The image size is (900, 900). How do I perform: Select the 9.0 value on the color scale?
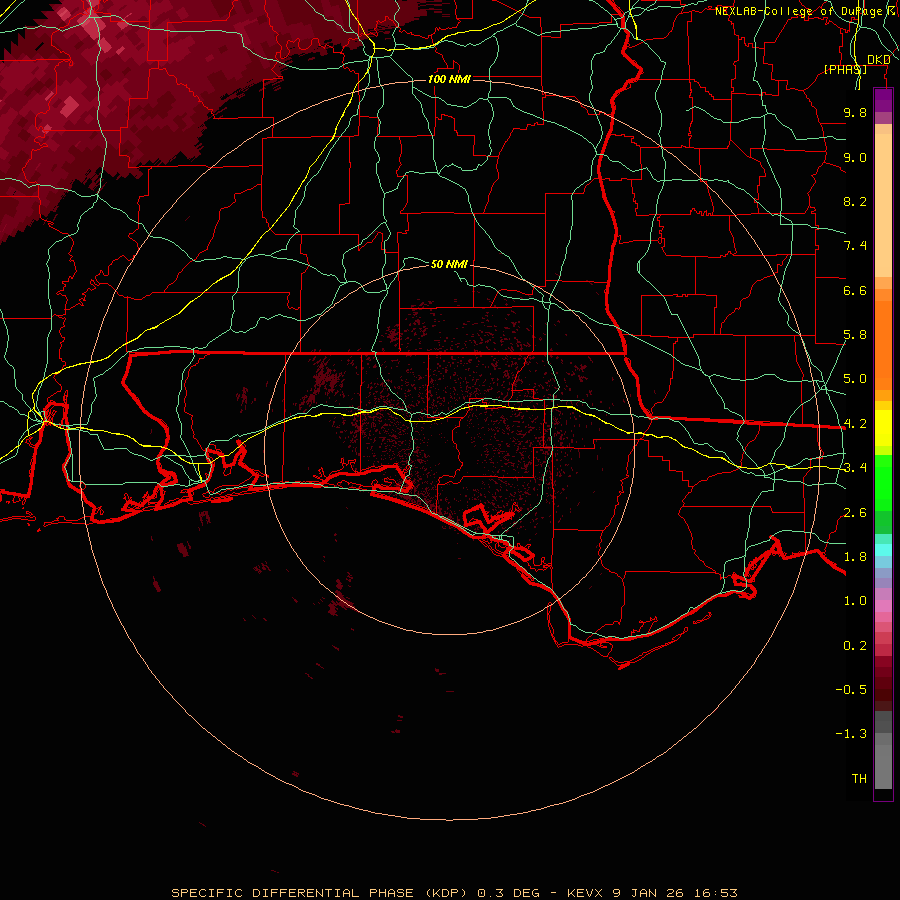(x=855, y=157)
